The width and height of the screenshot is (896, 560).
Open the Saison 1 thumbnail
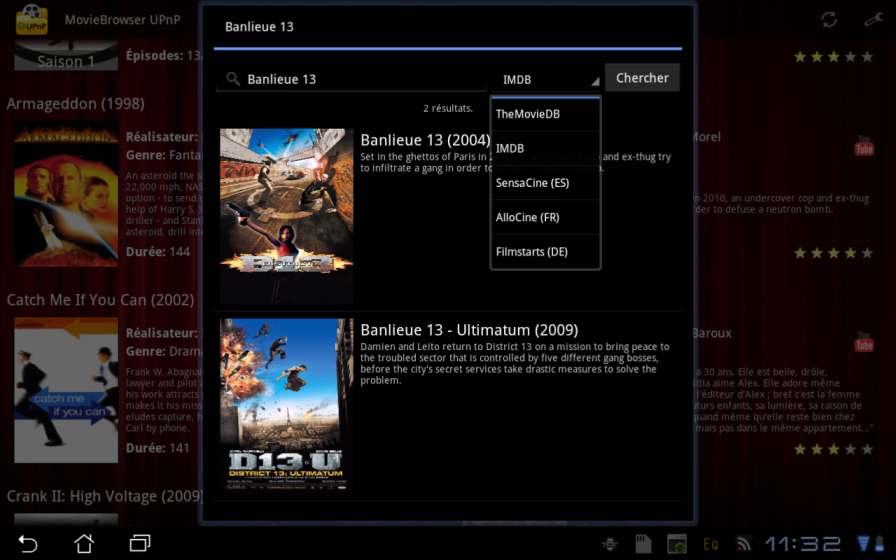66,55
